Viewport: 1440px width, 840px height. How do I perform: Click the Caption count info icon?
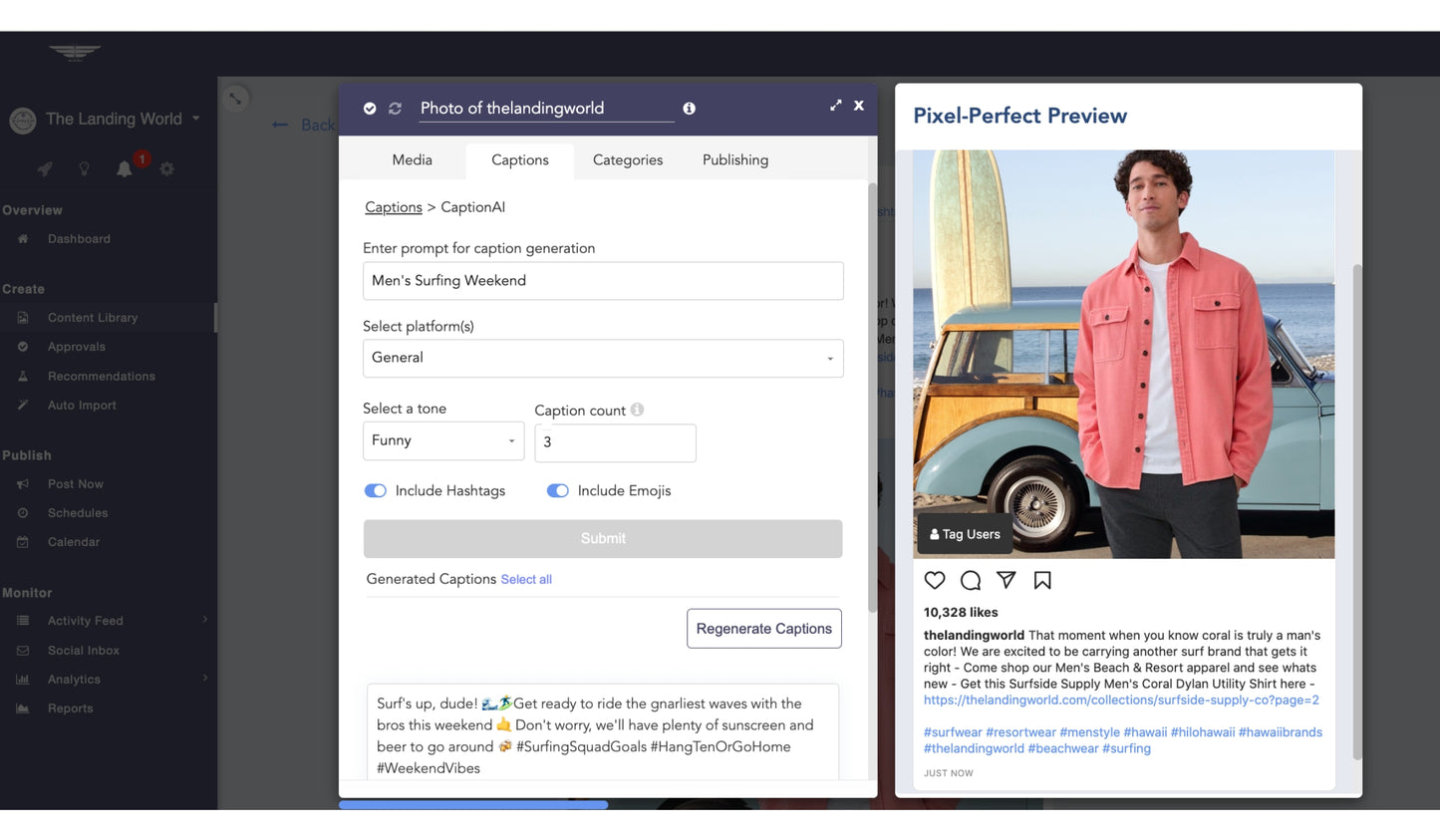[637, 410]
